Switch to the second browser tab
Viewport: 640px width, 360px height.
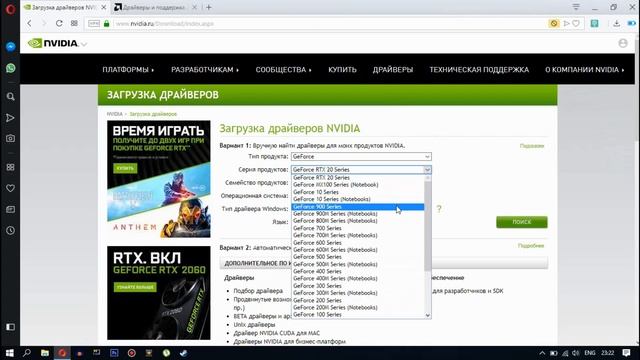(x=153, y=7)
